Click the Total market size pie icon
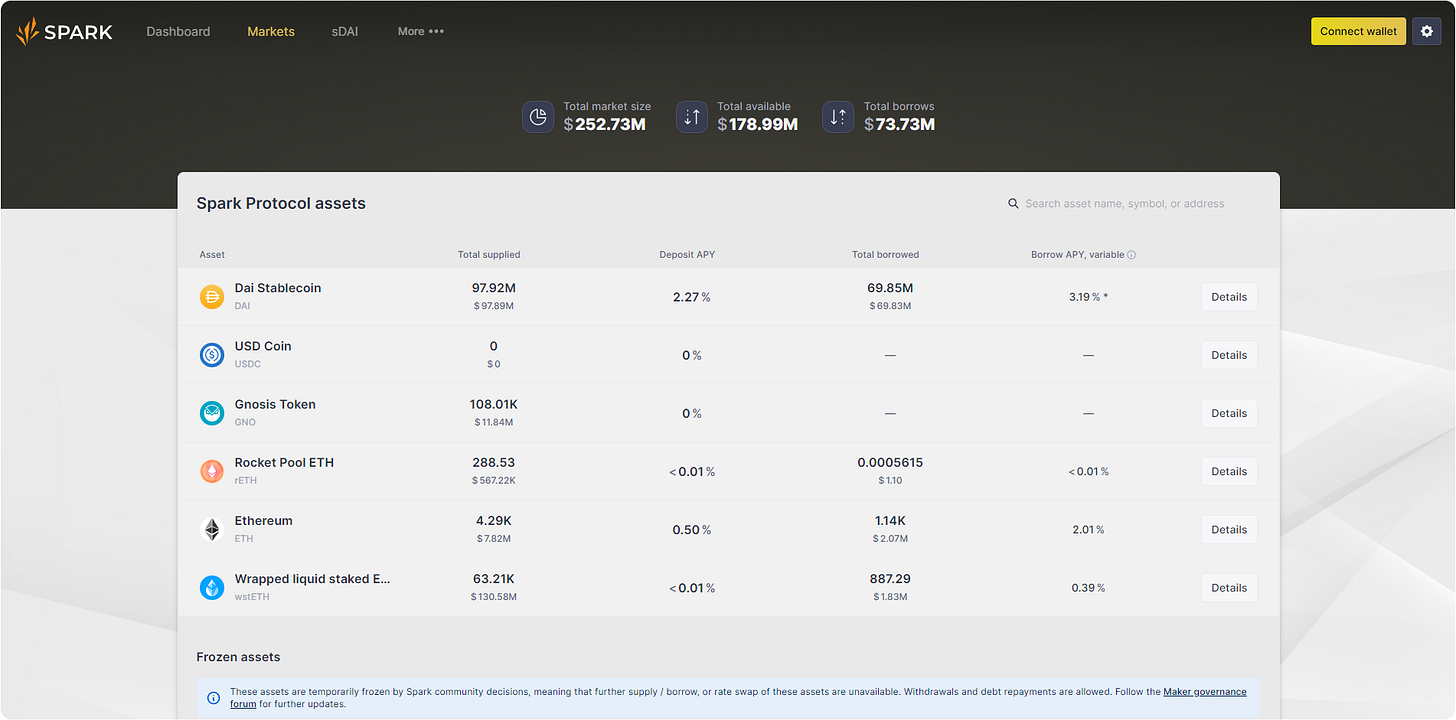This screenshot has width=1456, height=720. (x=538, y=117)
